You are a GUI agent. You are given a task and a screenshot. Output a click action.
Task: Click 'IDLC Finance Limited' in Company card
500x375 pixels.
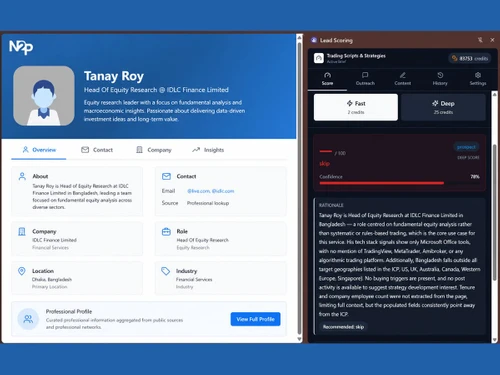(54, 240)
